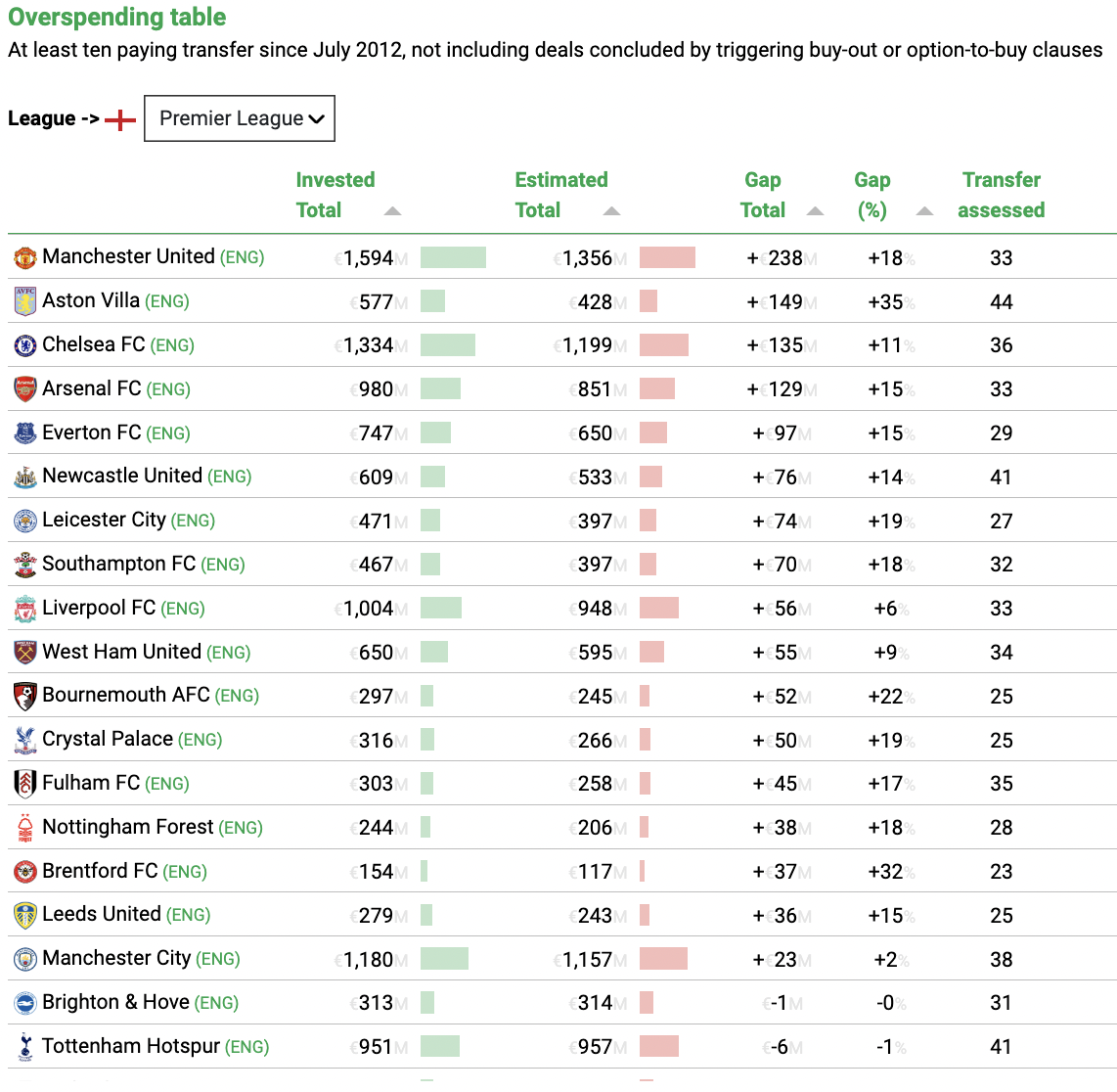Click the Transfer assessed column header

[1001, 195]
